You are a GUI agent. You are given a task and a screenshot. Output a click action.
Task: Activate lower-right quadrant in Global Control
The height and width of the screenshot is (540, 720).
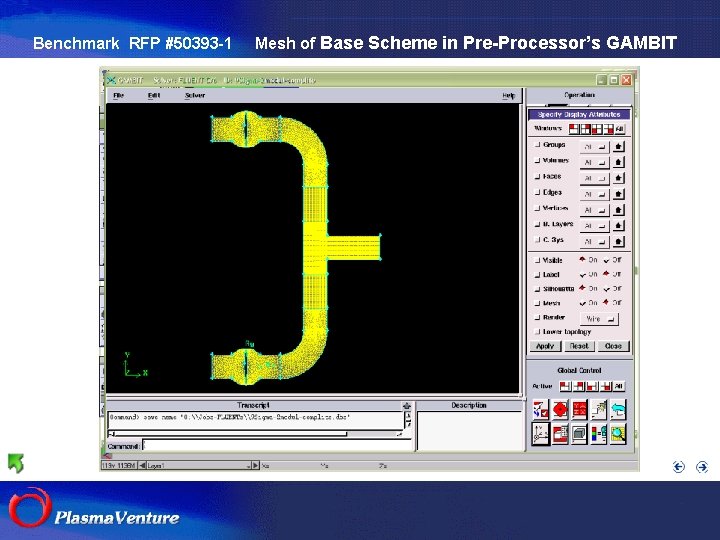606,386
